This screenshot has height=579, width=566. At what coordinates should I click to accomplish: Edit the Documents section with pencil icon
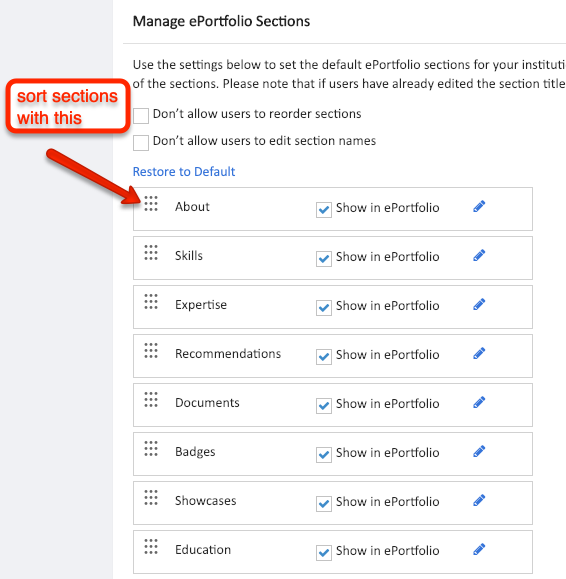point(479,402)
